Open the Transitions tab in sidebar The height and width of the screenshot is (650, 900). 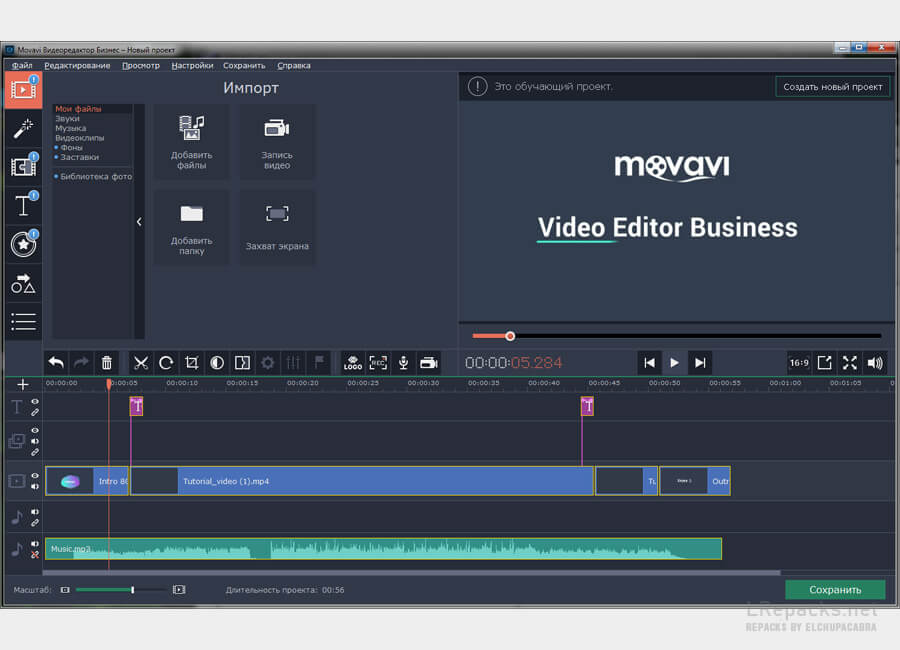pyautogui.click(x=23, y=167)
